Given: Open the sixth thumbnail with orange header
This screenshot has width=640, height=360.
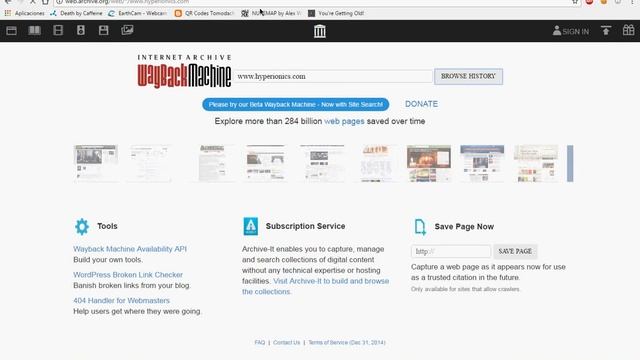Looking at the screenshot, I should tap(376, 163).
